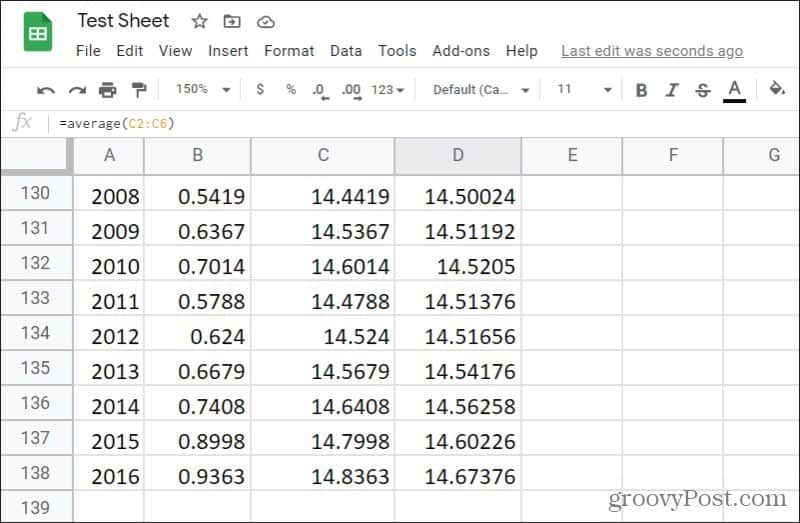
Task: Toggle italic formatting
Action: (x=672, y=90)
